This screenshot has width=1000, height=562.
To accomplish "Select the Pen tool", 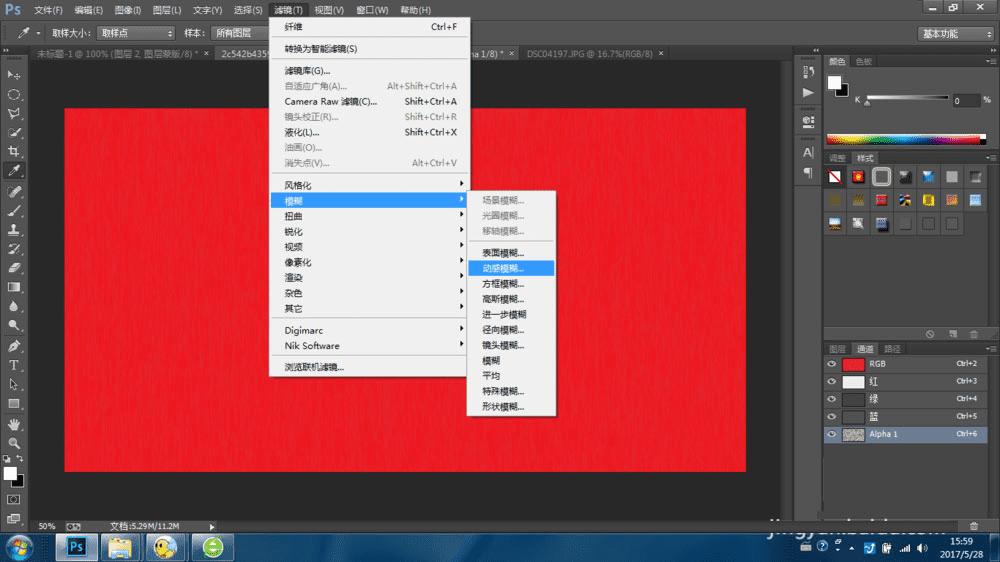I will (x=13, y=346).
